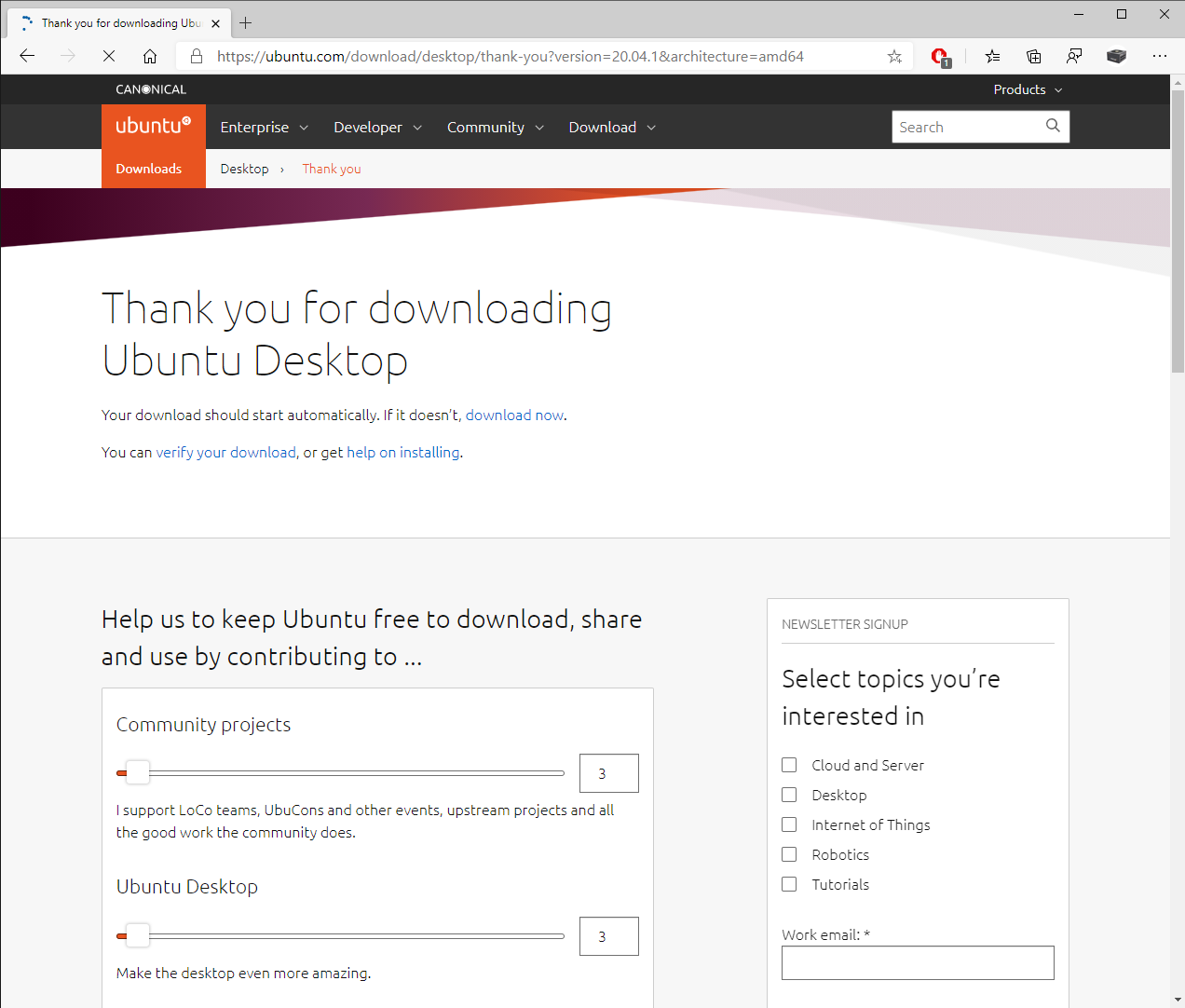Check the Cloud and Server topic

[x=789, y=765]
